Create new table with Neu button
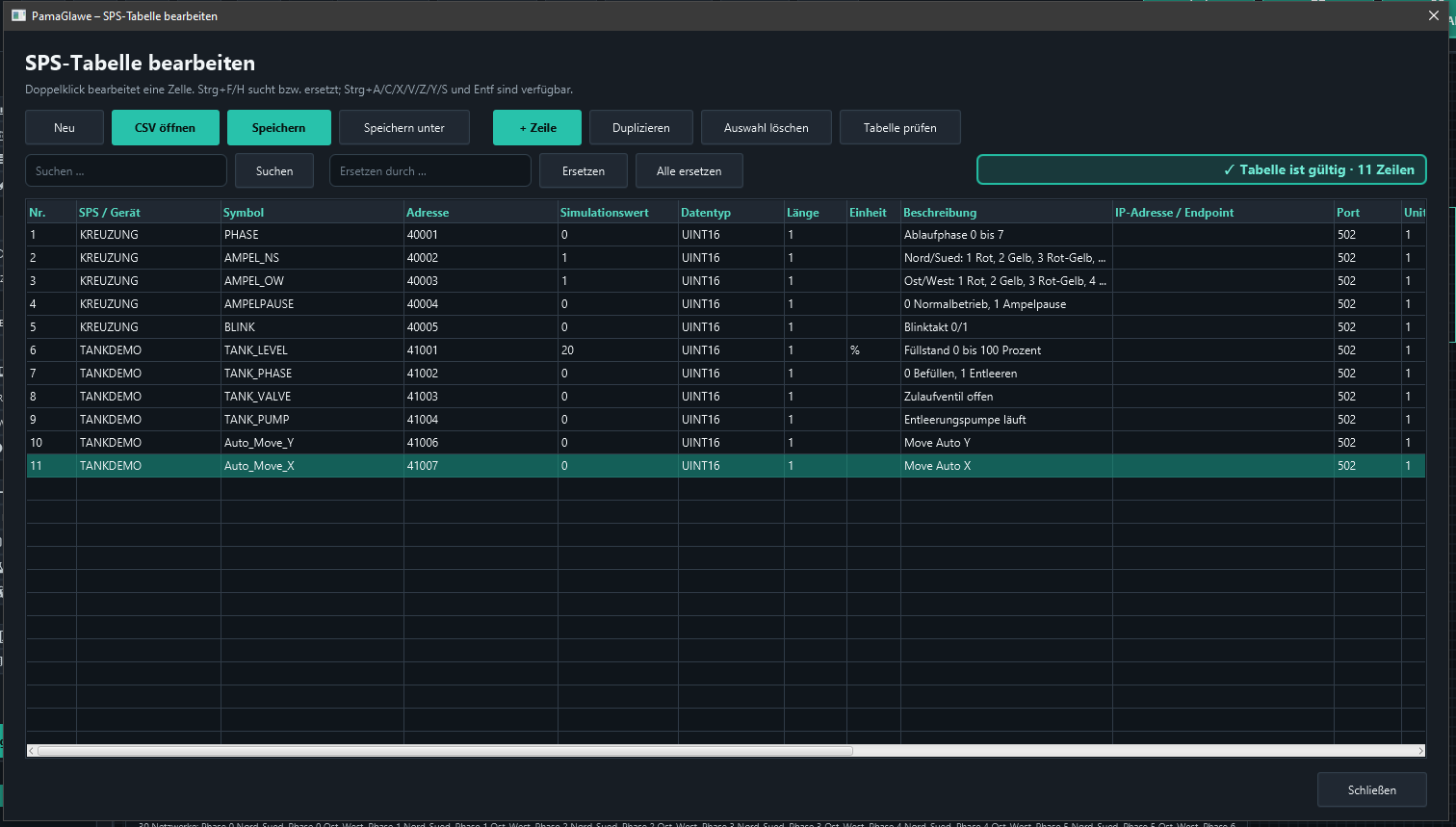This screenshot has width=1456, height=827. [x=65, y=128]
